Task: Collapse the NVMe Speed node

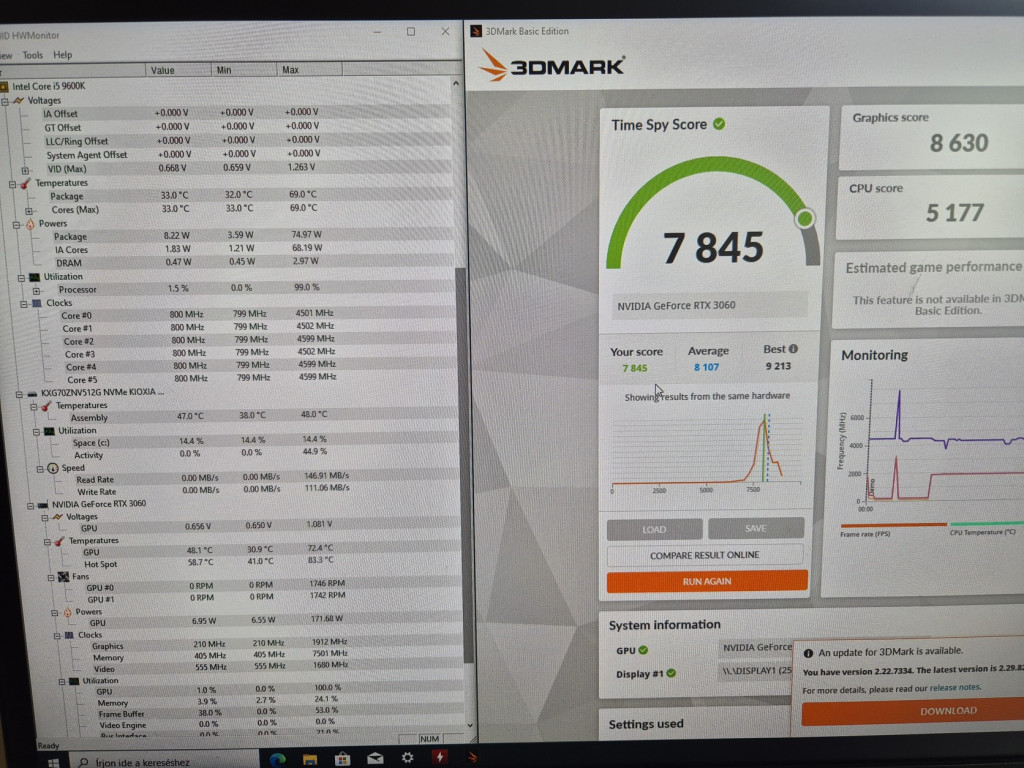Action: point(40,469)
